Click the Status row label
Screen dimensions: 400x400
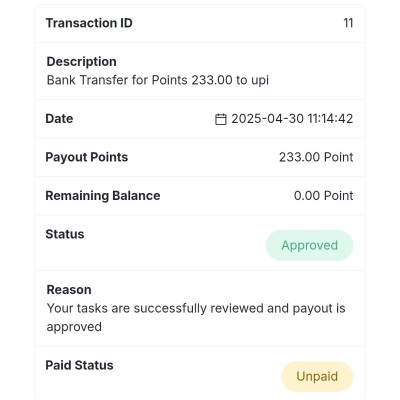(x=65, y=234)
